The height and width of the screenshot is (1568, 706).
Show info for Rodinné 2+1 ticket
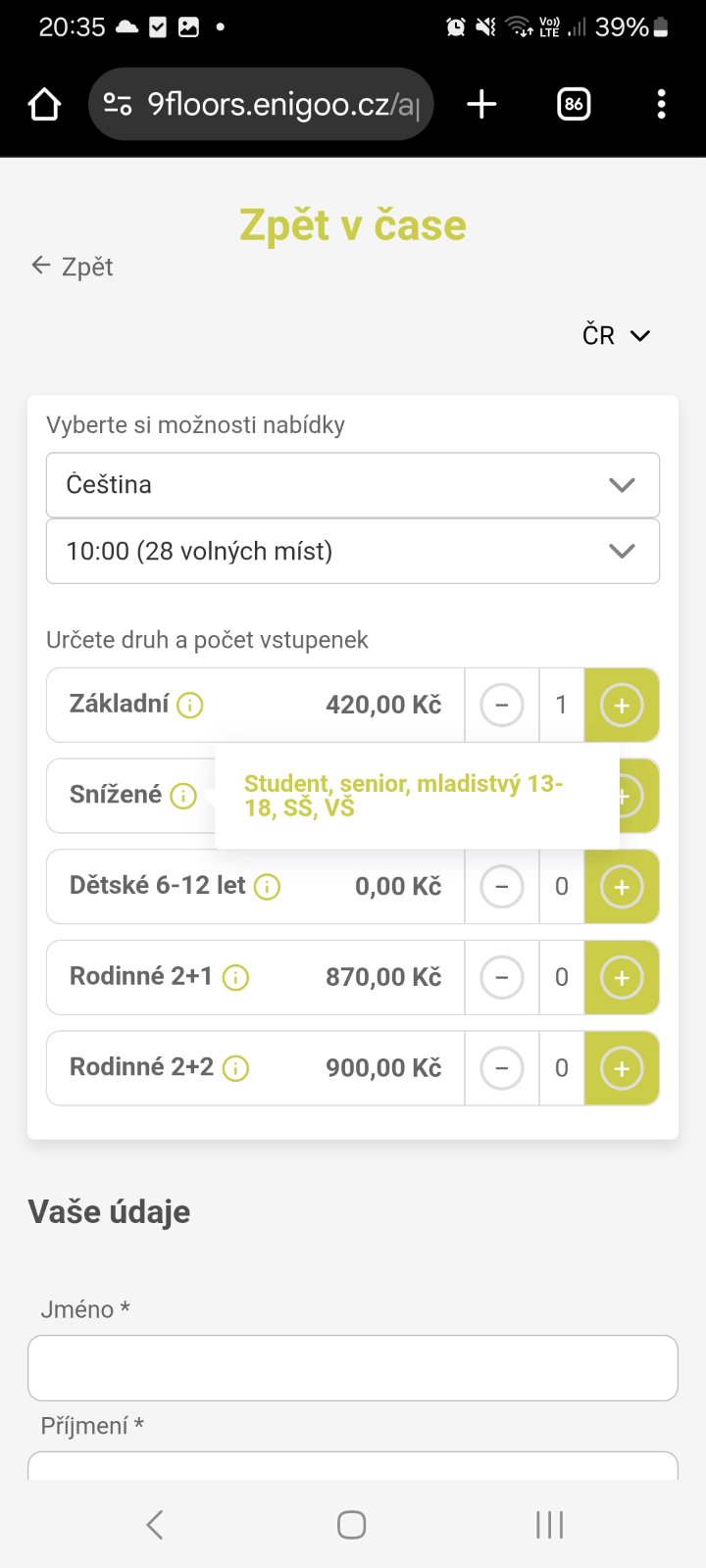click(x=235, y=977)
